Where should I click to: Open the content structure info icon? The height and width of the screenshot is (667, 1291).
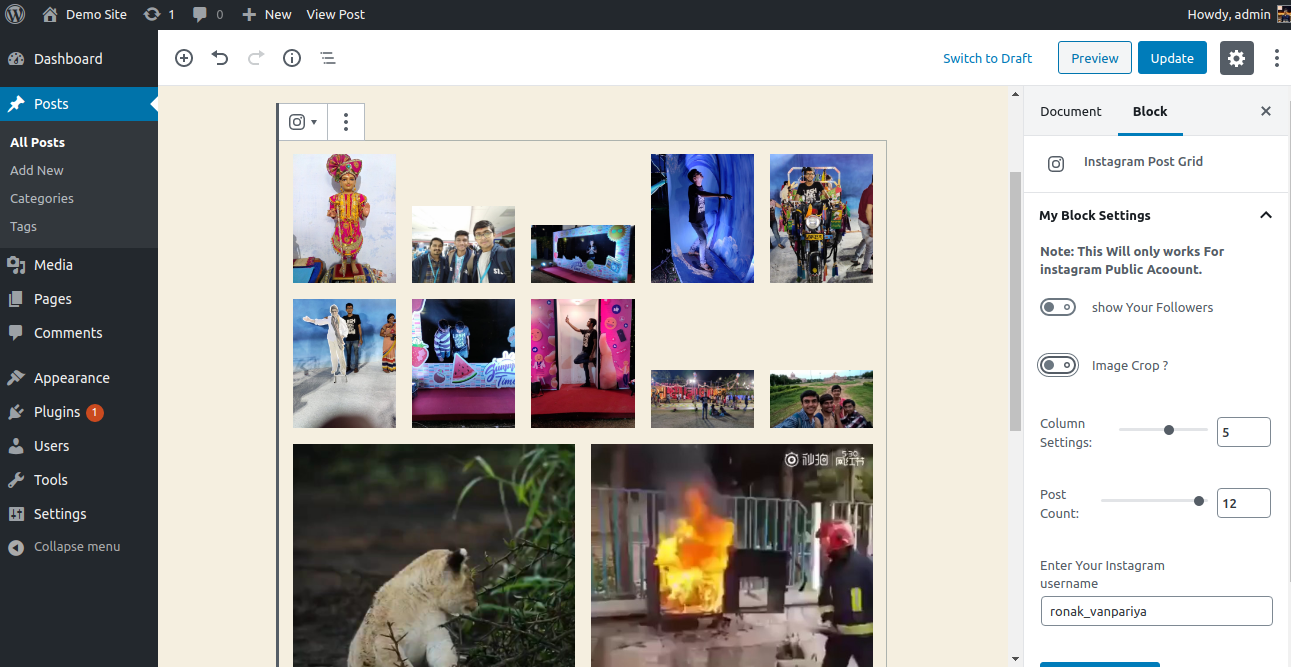pos(292,58)
